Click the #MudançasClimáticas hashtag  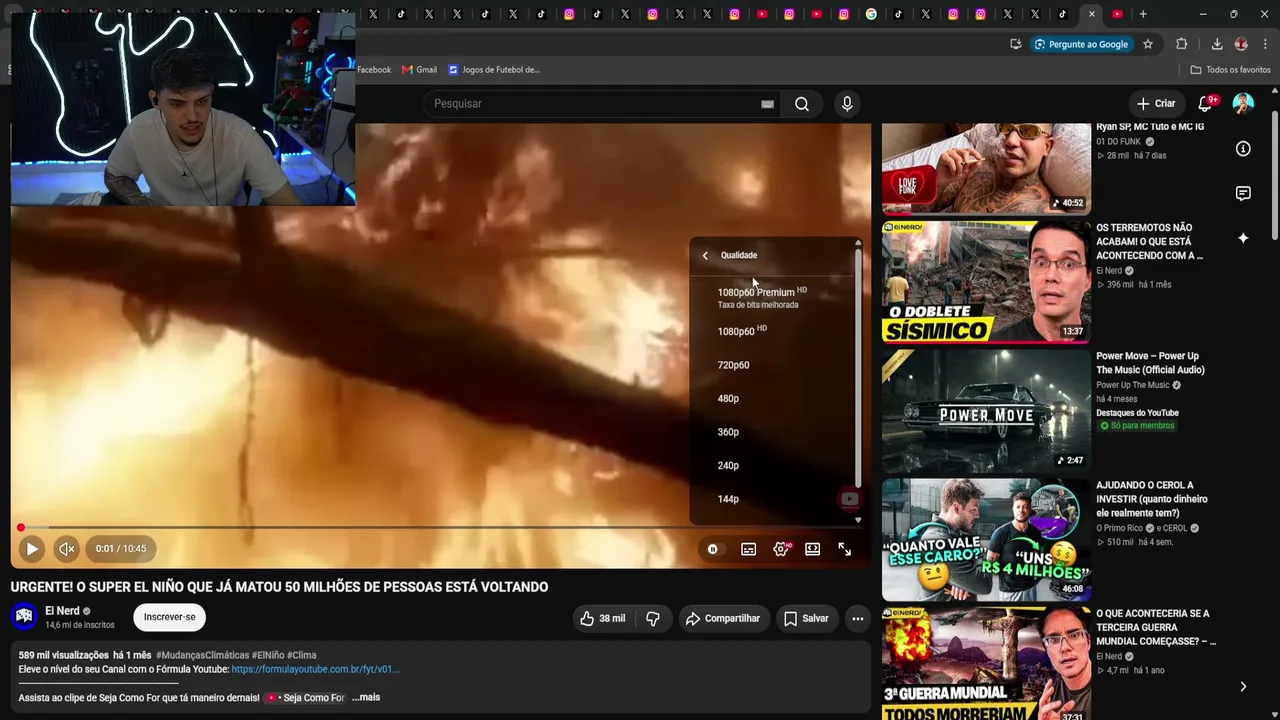pyautogui.click(x=202, y=655)
